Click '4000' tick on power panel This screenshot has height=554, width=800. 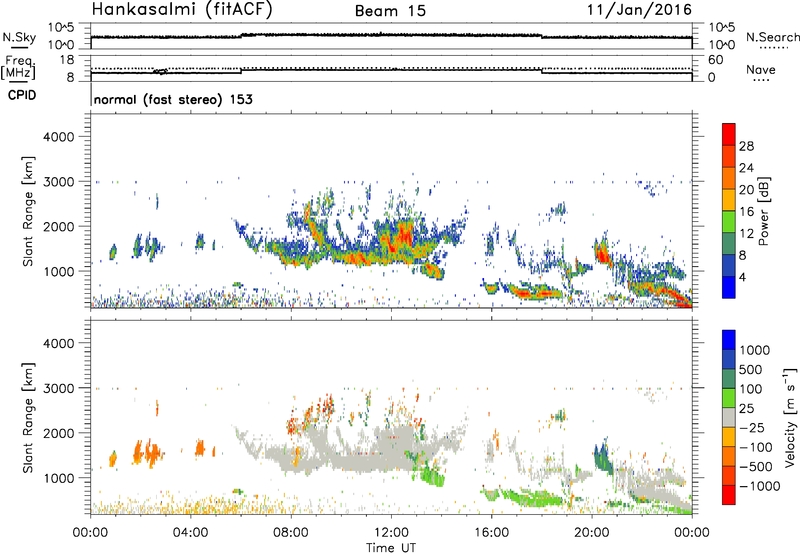(x=58, y=137)
